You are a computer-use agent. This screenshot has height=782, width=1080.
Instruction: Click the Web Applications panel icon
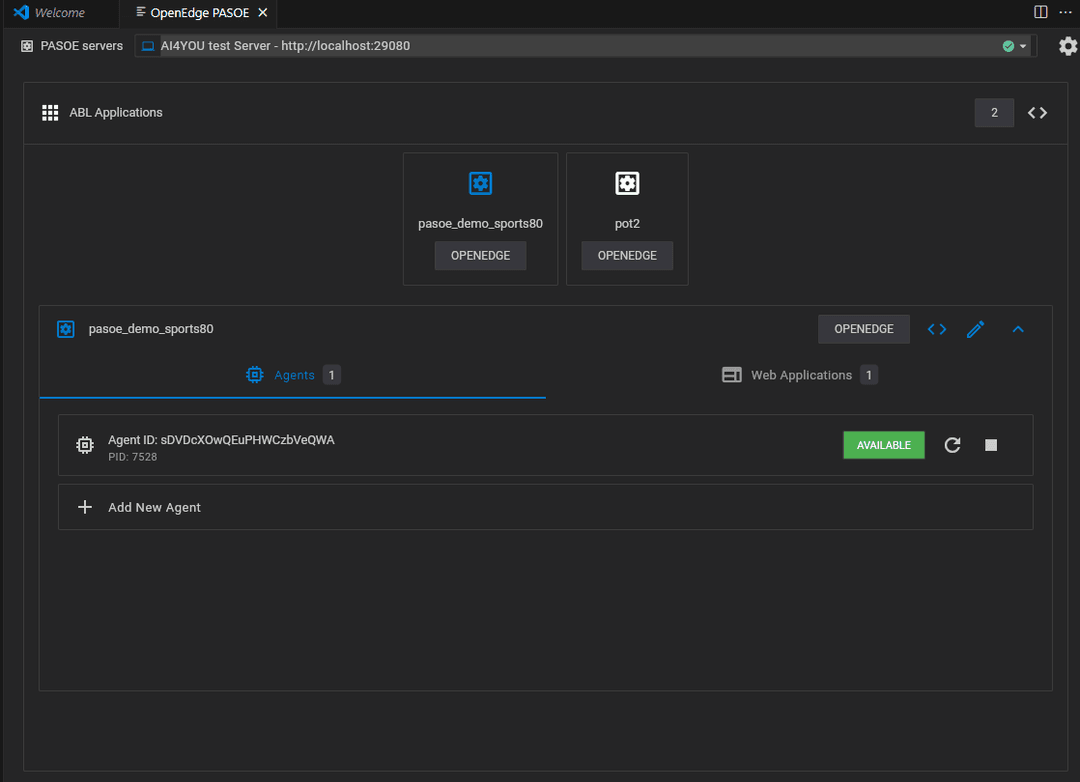point(731,375)
